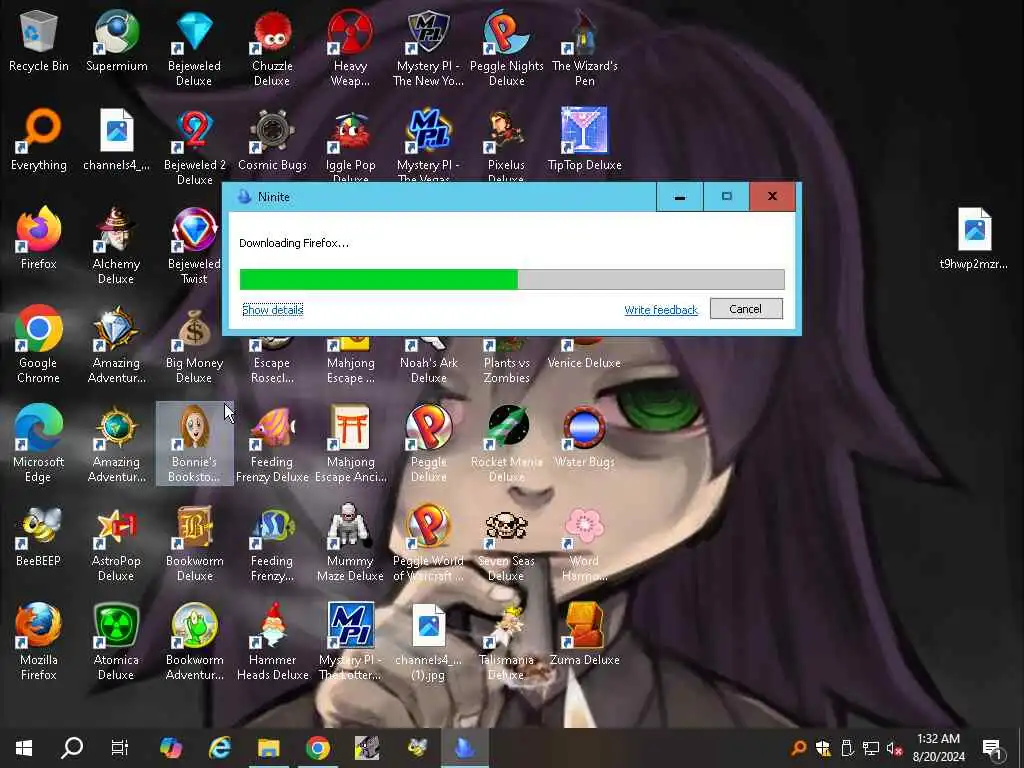Select the Everything search shortcut
This screenshot has width=1024, height=768.
pyautogui.click(x=39, y=140)
